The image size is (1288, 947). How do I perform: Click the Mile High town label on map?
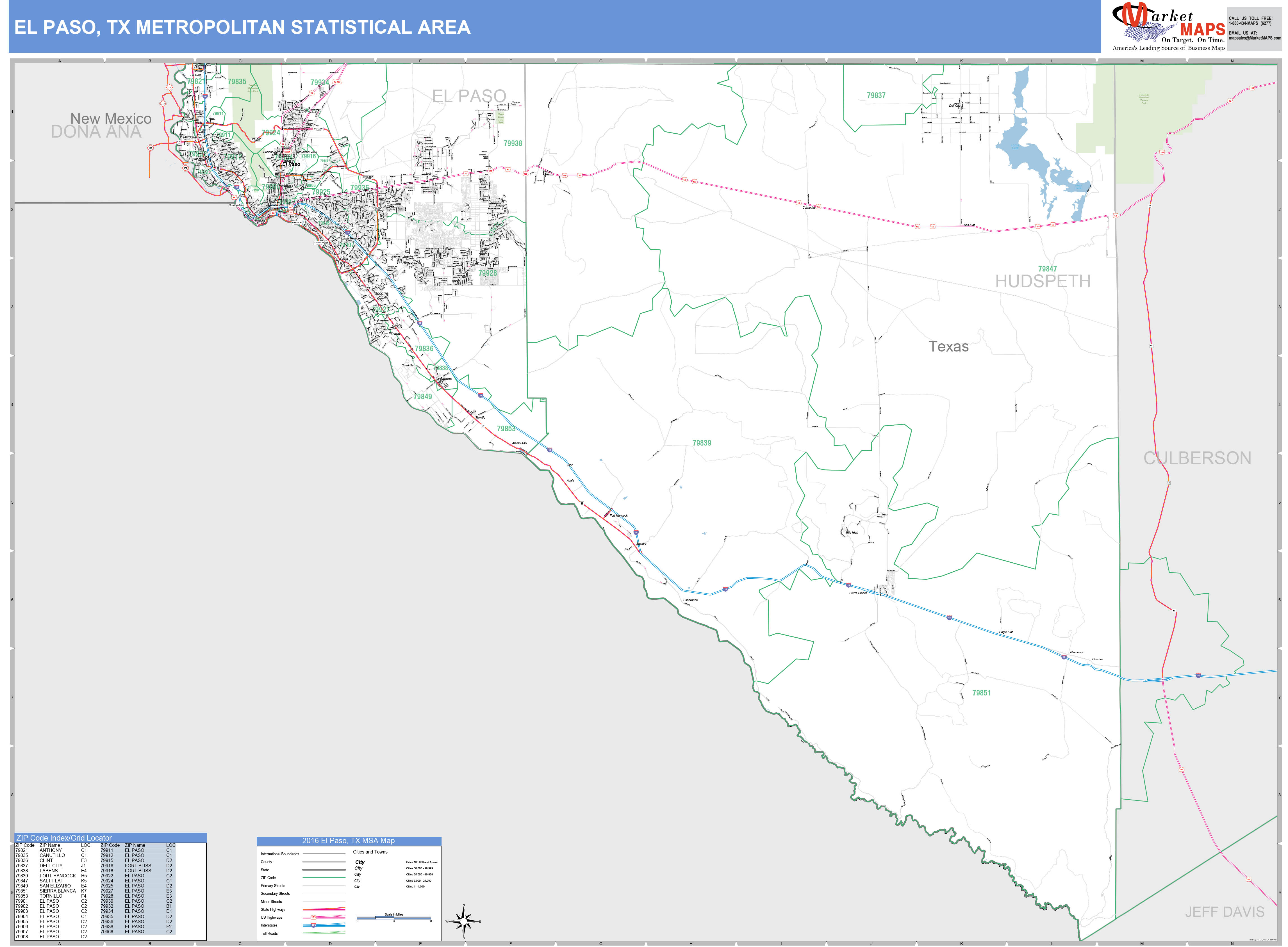click(x=852, y=533)
